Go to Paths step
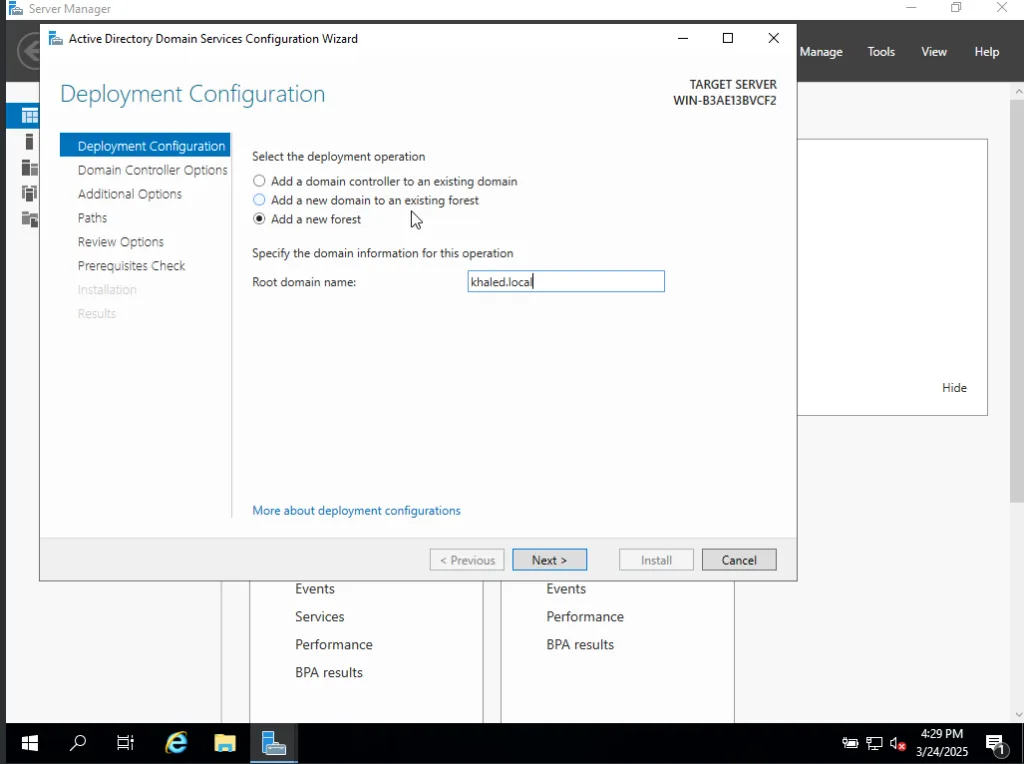Image resolution: width=1024 pixels, height=764 pixels. point(92,217)
